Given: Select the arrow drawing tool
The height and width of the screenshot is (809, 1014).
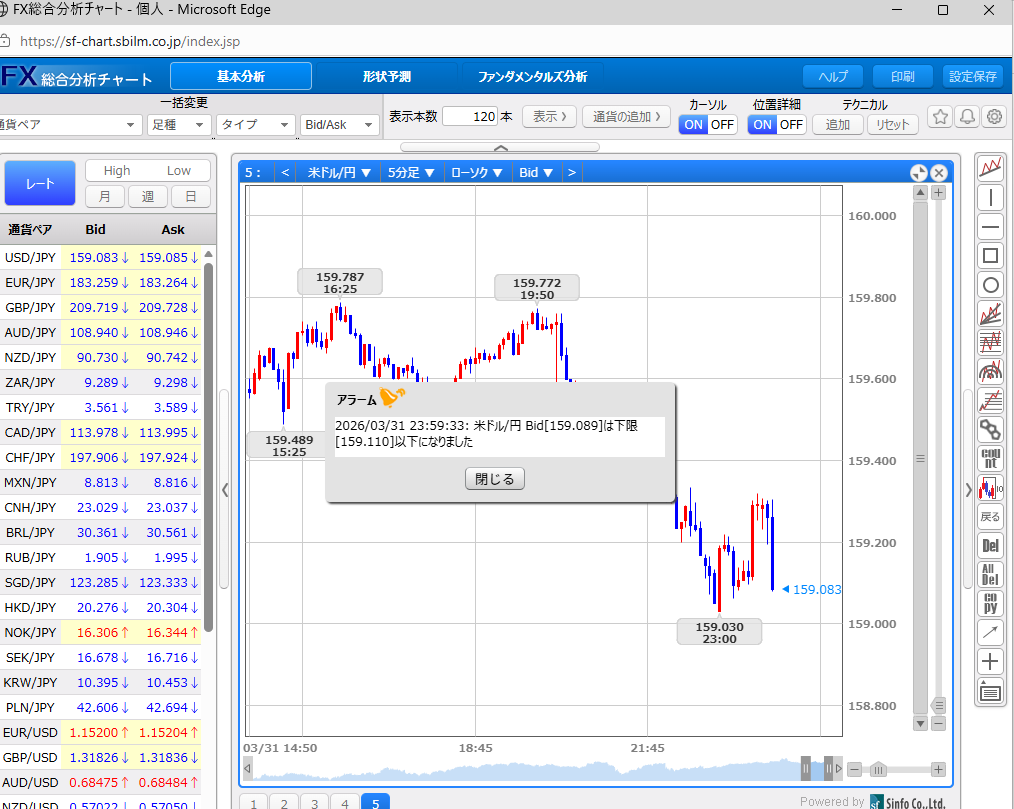Looking at the screenshot, I should (990, 632).
